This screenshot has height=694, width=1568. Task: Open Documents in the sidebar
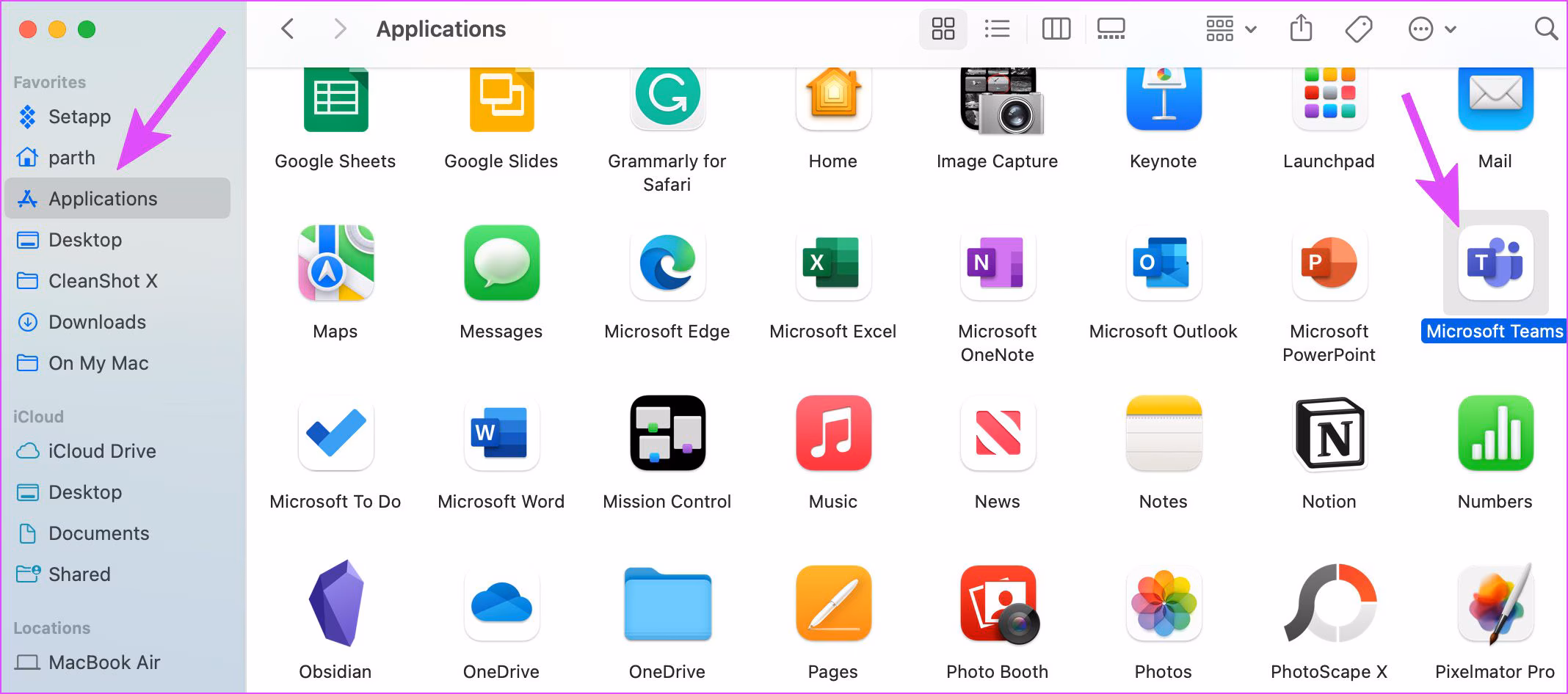117,533
